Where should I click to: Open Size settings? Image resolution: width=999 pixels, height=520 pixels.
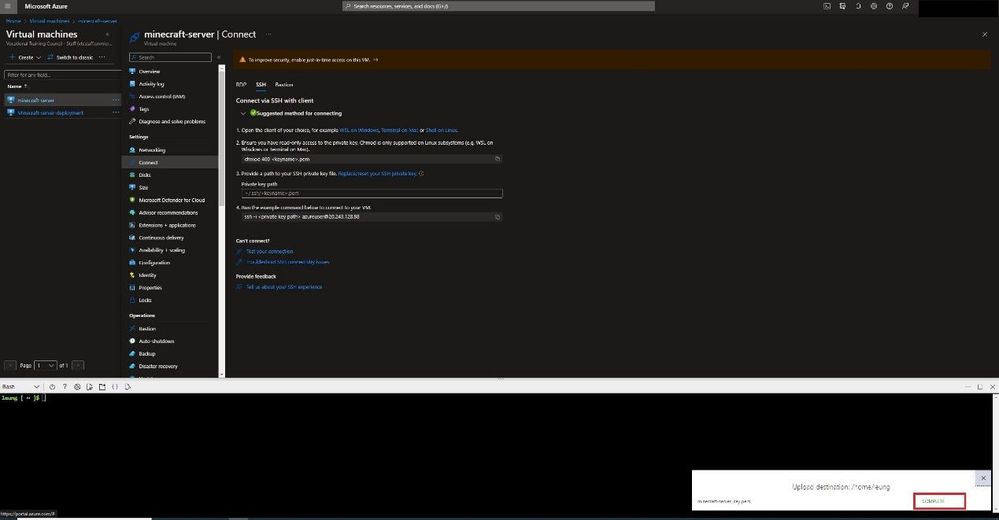click(143, 187)
